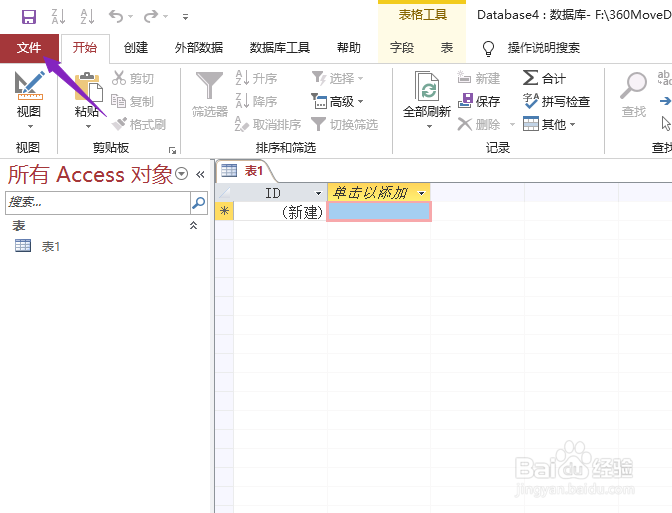Click the 操作说明搜索 search box
Viewport: 672px width, 513px height.
pyautogui.click(x=544, y=48)
